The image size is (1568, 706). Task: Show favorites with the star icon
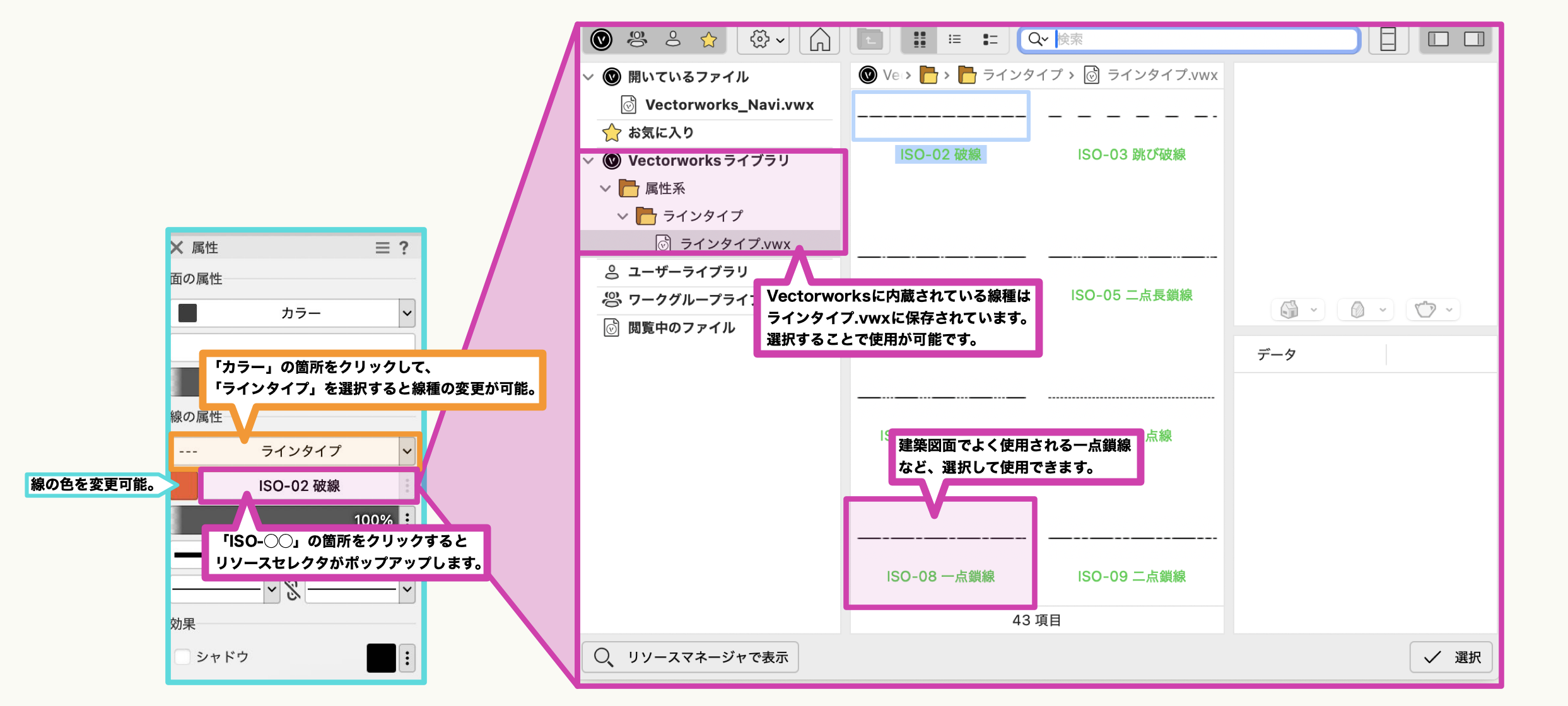(x=708, y=40)
